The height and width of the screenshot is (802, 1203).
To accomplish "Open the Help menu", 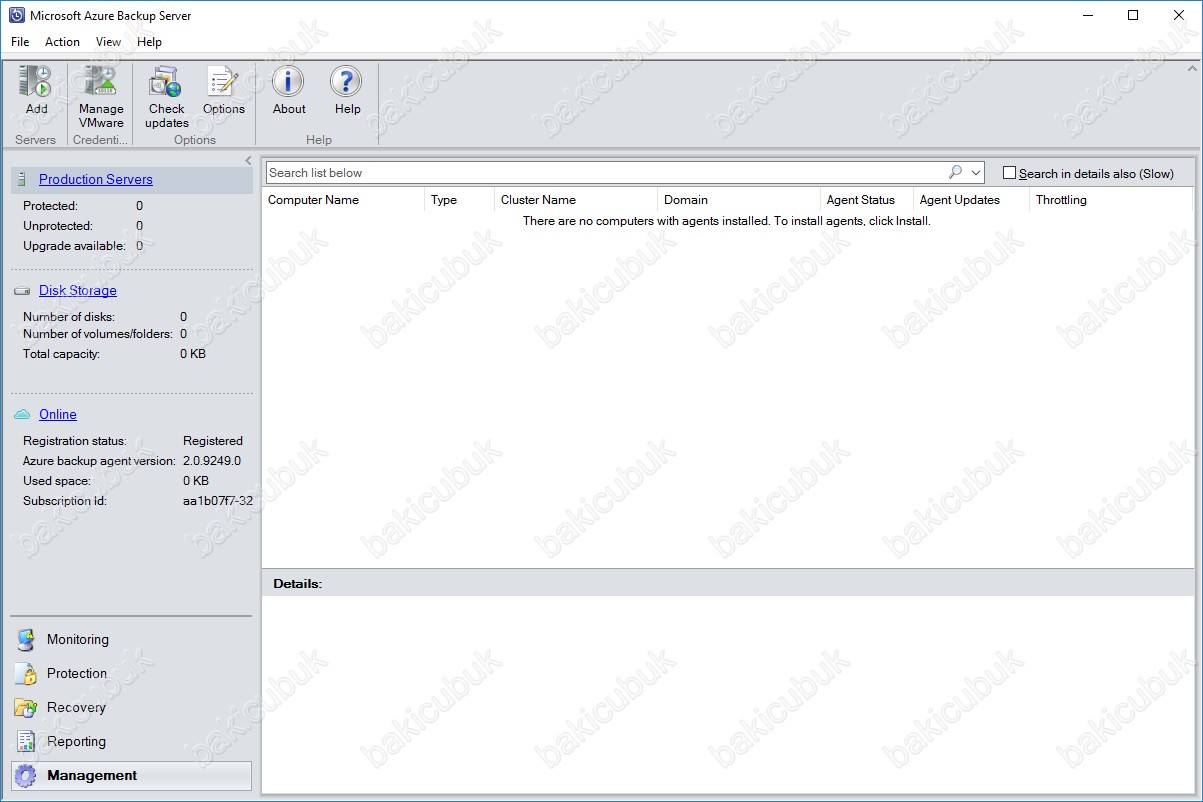I will [149, 42].
